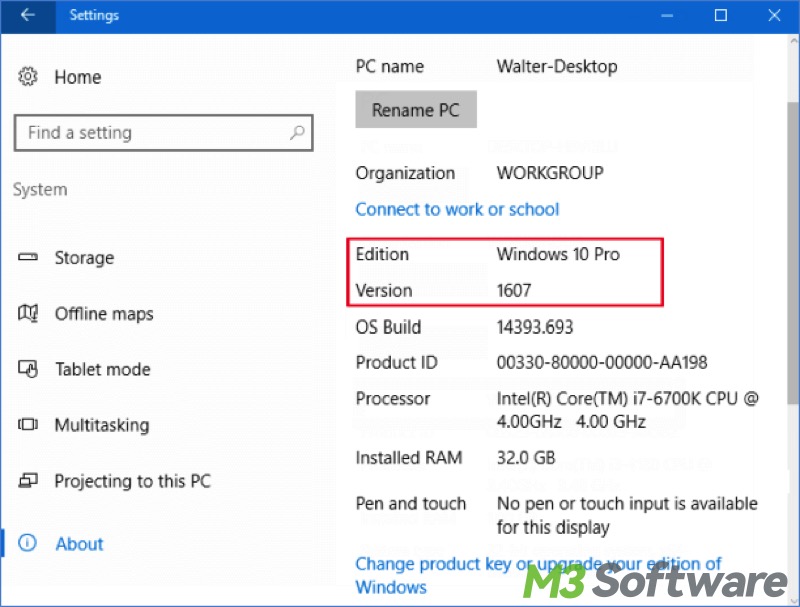Click the vertical scrollbar thumb
The image size is (800, 607).
pyautogui.click(x=793, y=252)
